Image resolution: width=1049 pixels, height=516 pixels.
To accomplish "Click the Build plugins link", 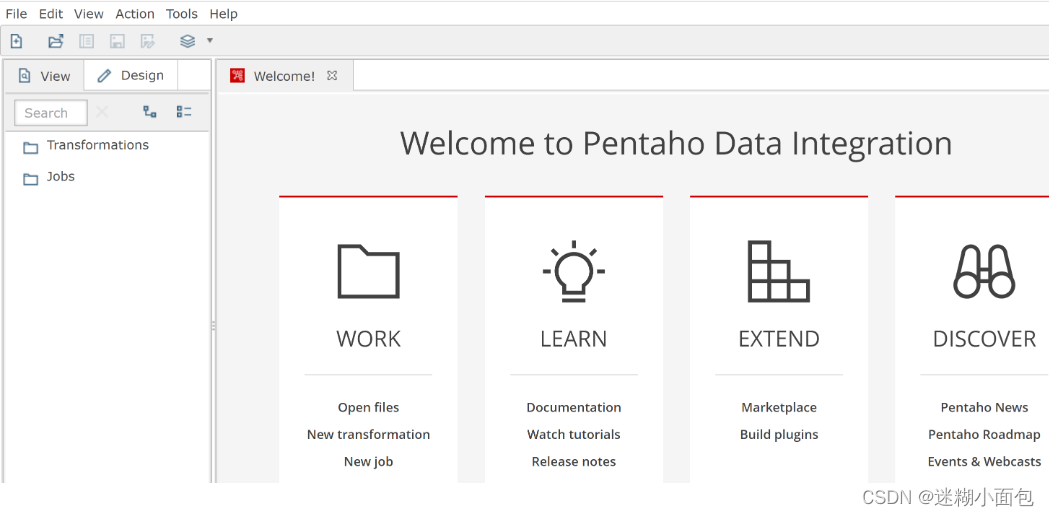I will pos(779,434).
